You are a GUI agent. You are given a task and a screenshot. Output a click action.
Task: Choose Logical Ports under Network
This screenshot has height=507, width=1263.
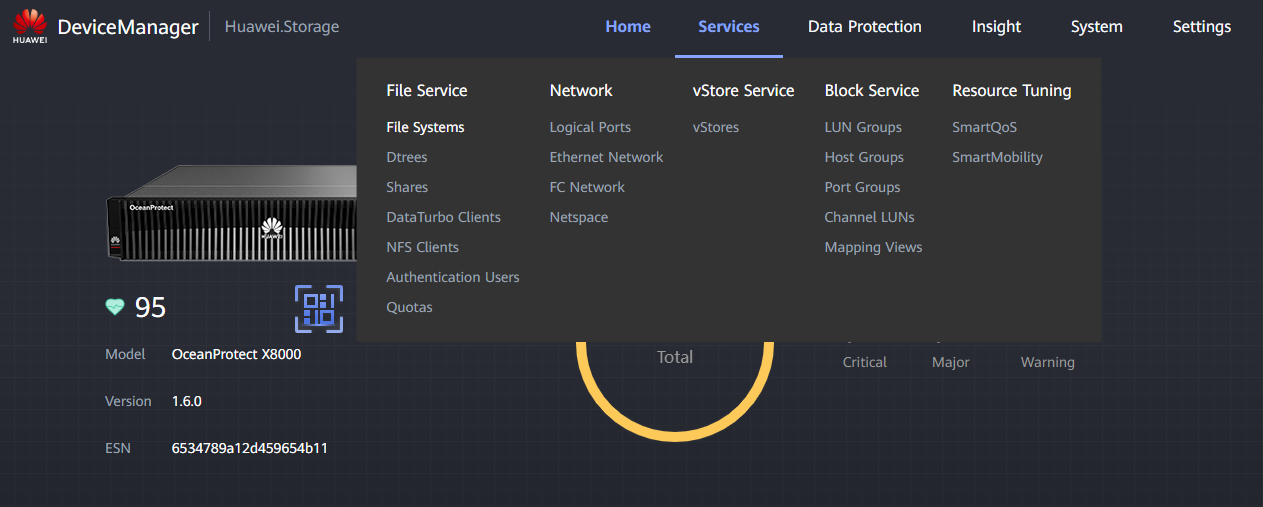coord(590,127)
